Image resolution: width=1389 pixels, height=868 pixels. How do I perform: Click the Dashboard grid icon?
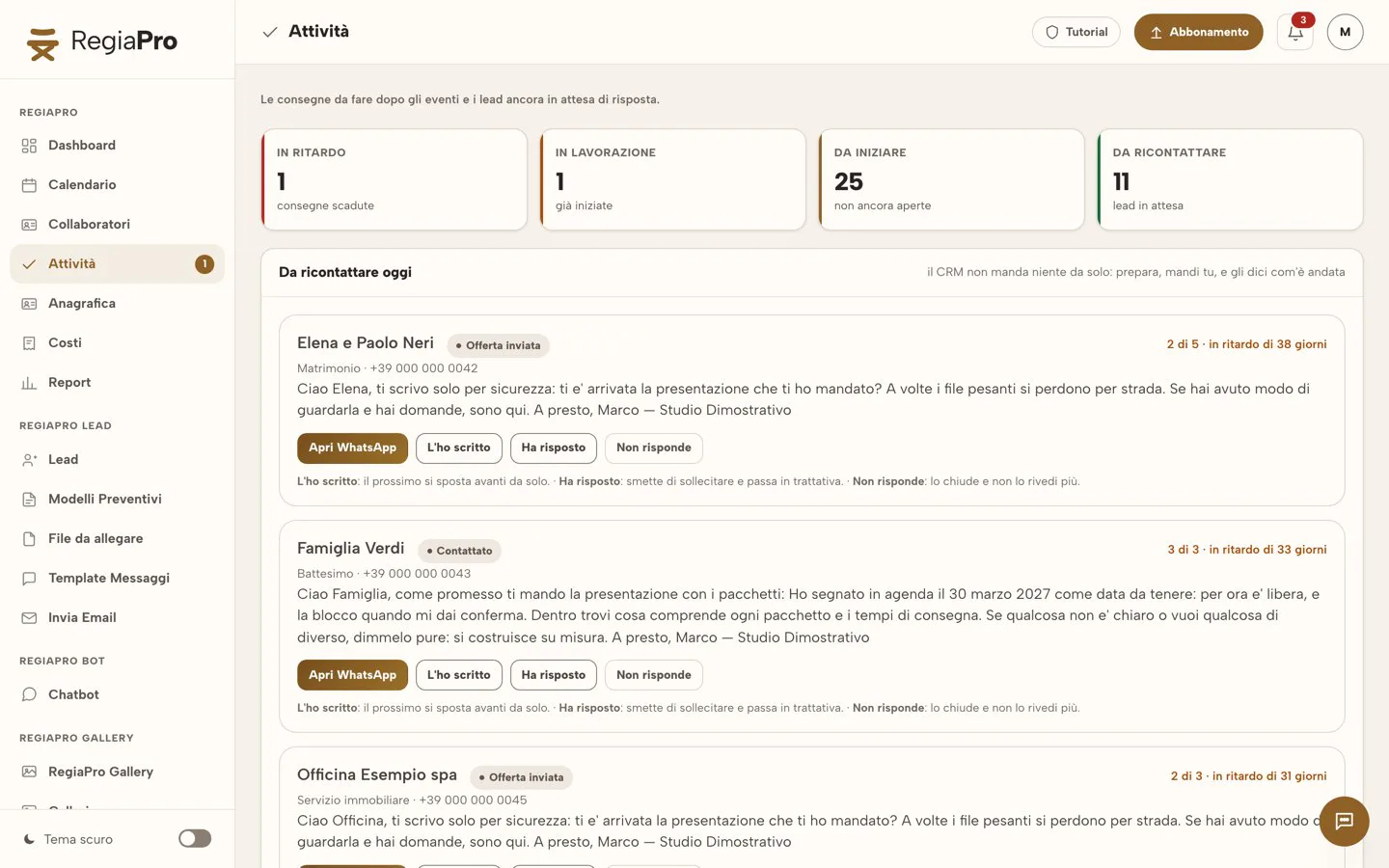[29, 146]
